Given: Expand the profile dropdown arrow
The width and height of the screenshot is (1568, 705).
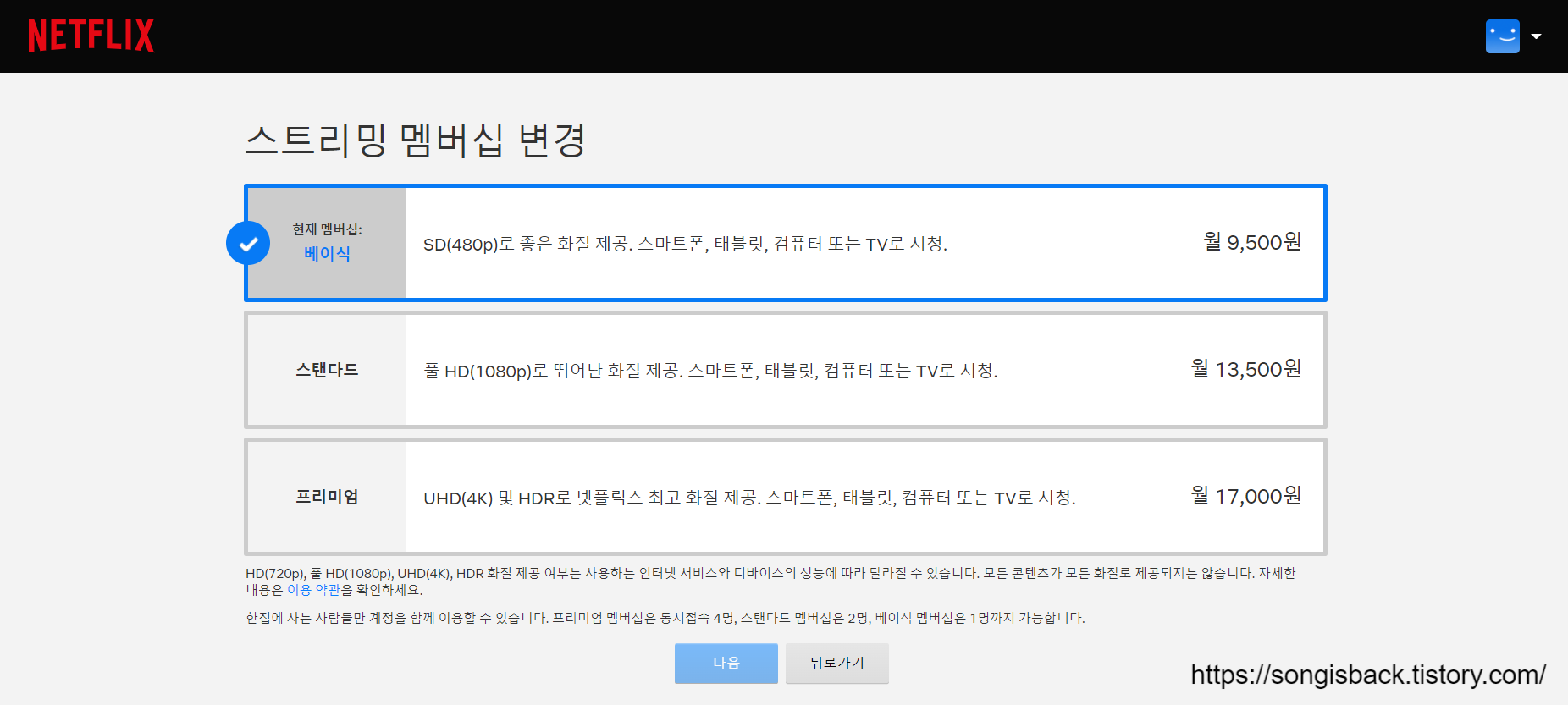Looking at the screenshot, I should [x=1536, y=36].
